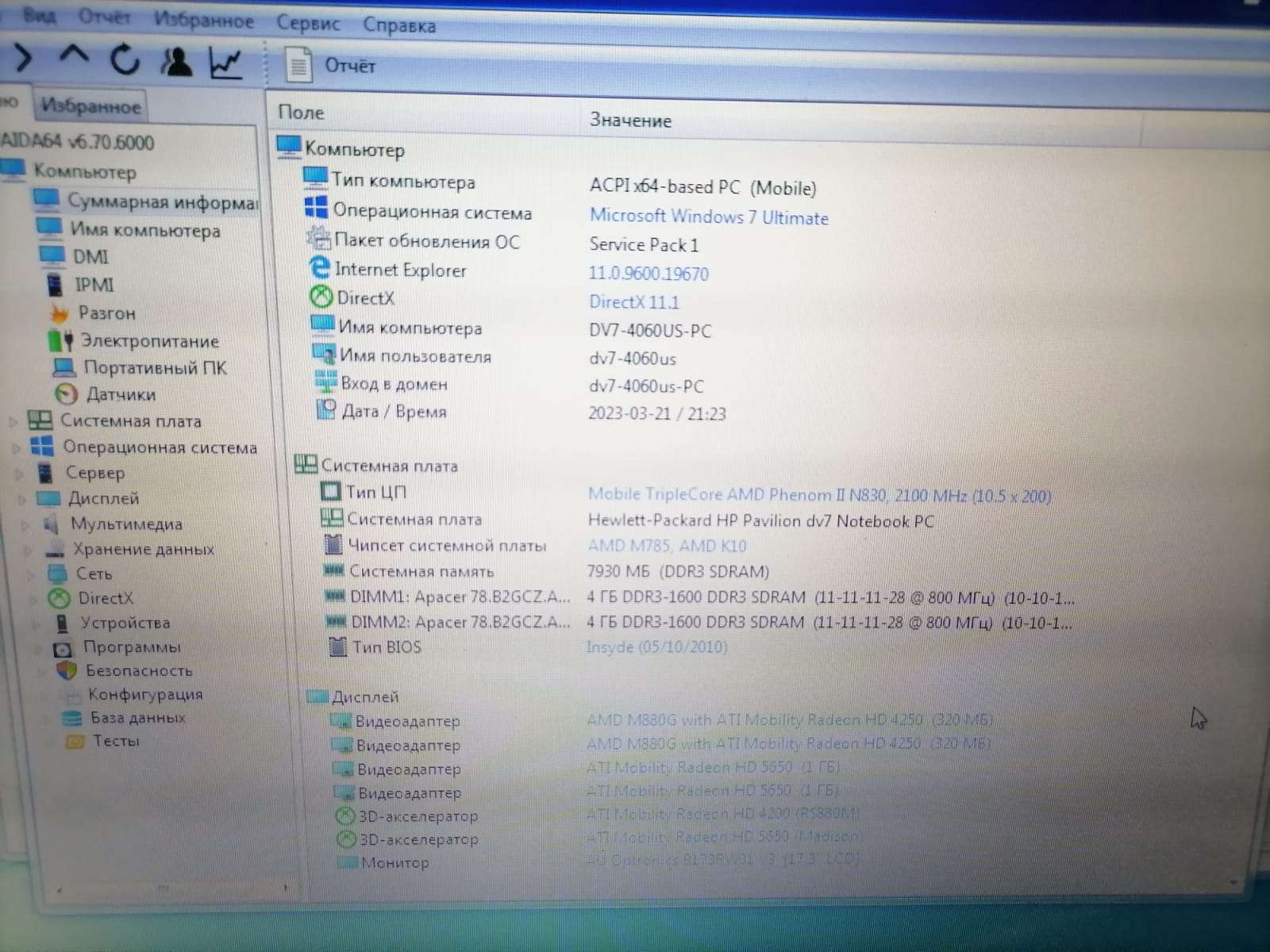Select Электропитание power management item
1270x952 pixels.
pyautogui.click(x=149, y=341)
